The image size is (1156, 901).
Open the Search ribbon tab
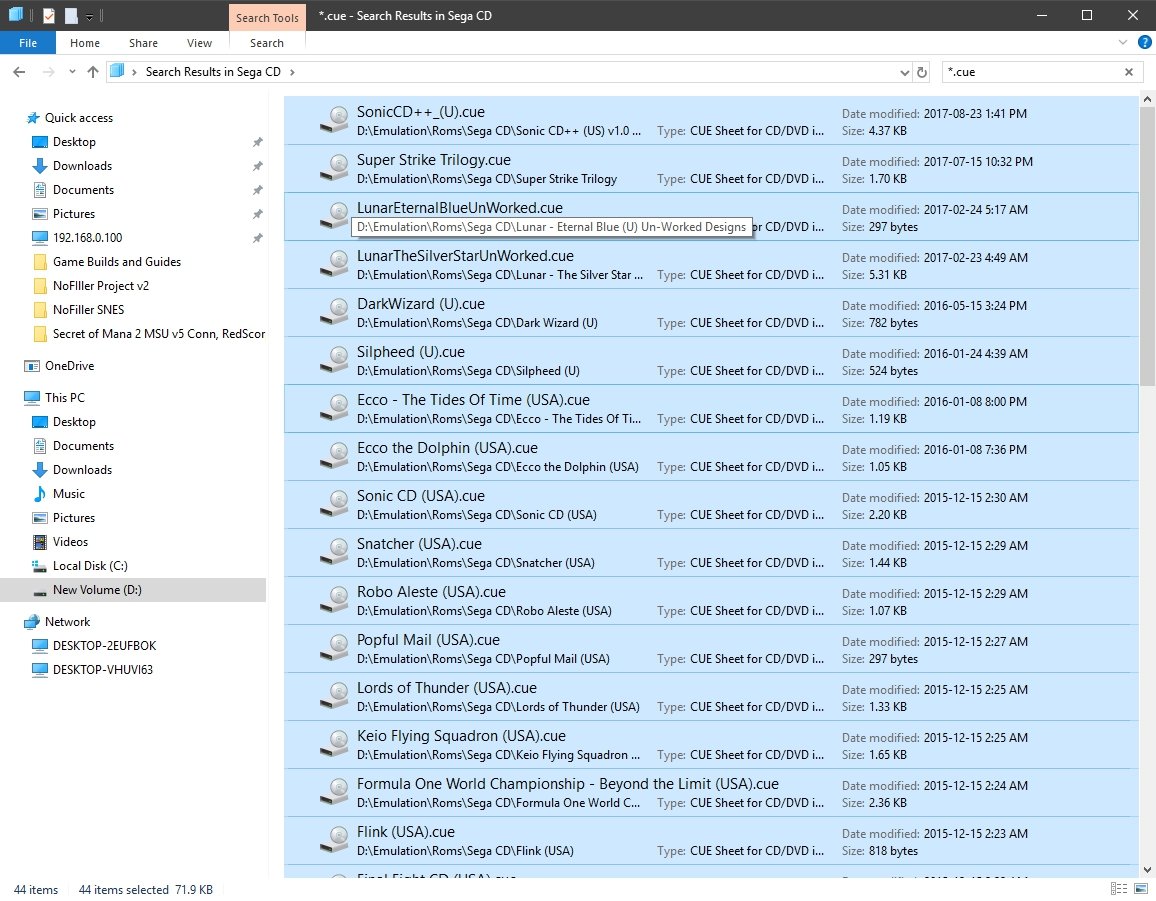point(267,43)
